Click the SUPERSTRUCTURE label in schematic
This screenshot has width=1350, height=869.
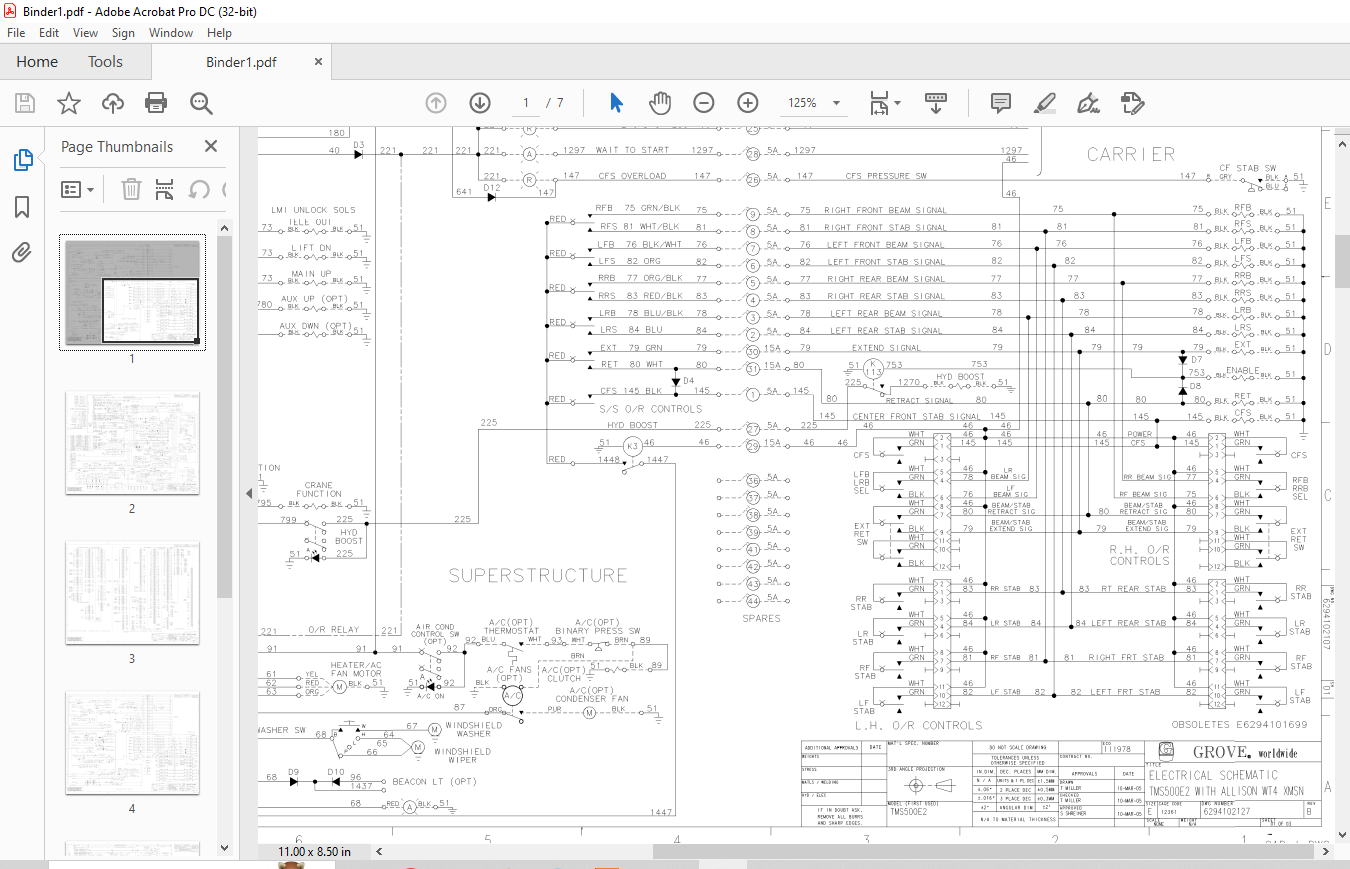click(538, 575)
